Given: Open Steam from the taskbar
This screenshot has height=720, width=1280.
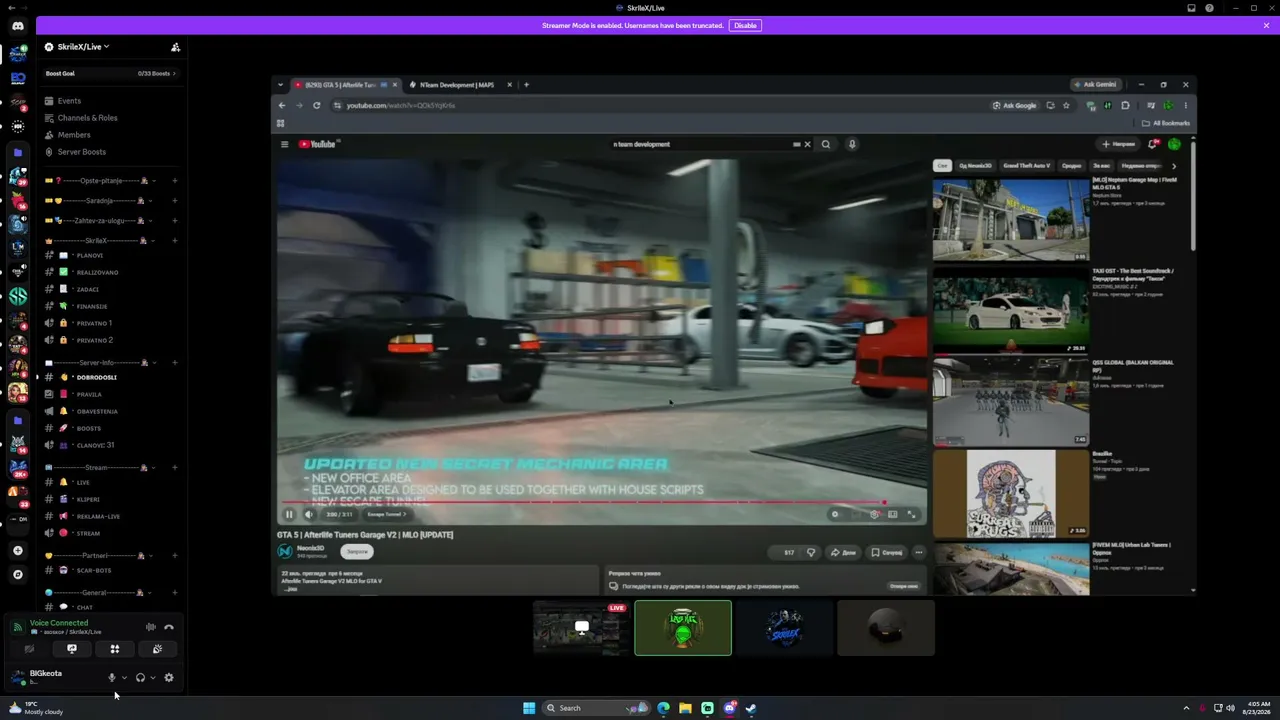Looking at the screenshot, I should click(x=751, y=708).
